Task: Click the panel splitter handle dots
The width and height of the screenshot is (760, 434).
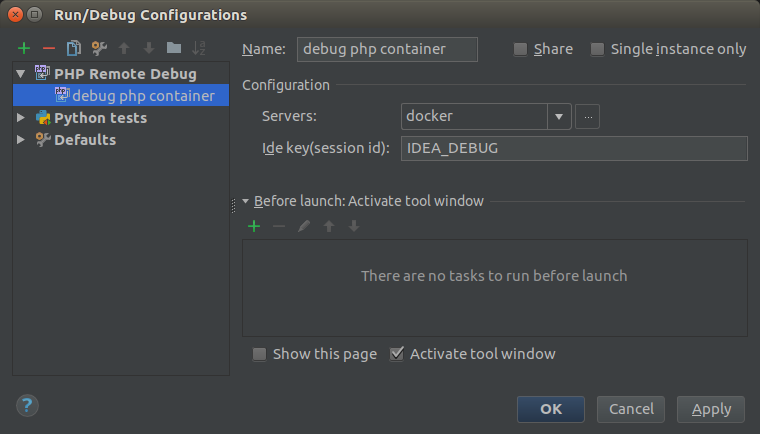Action: pos(234,206)
